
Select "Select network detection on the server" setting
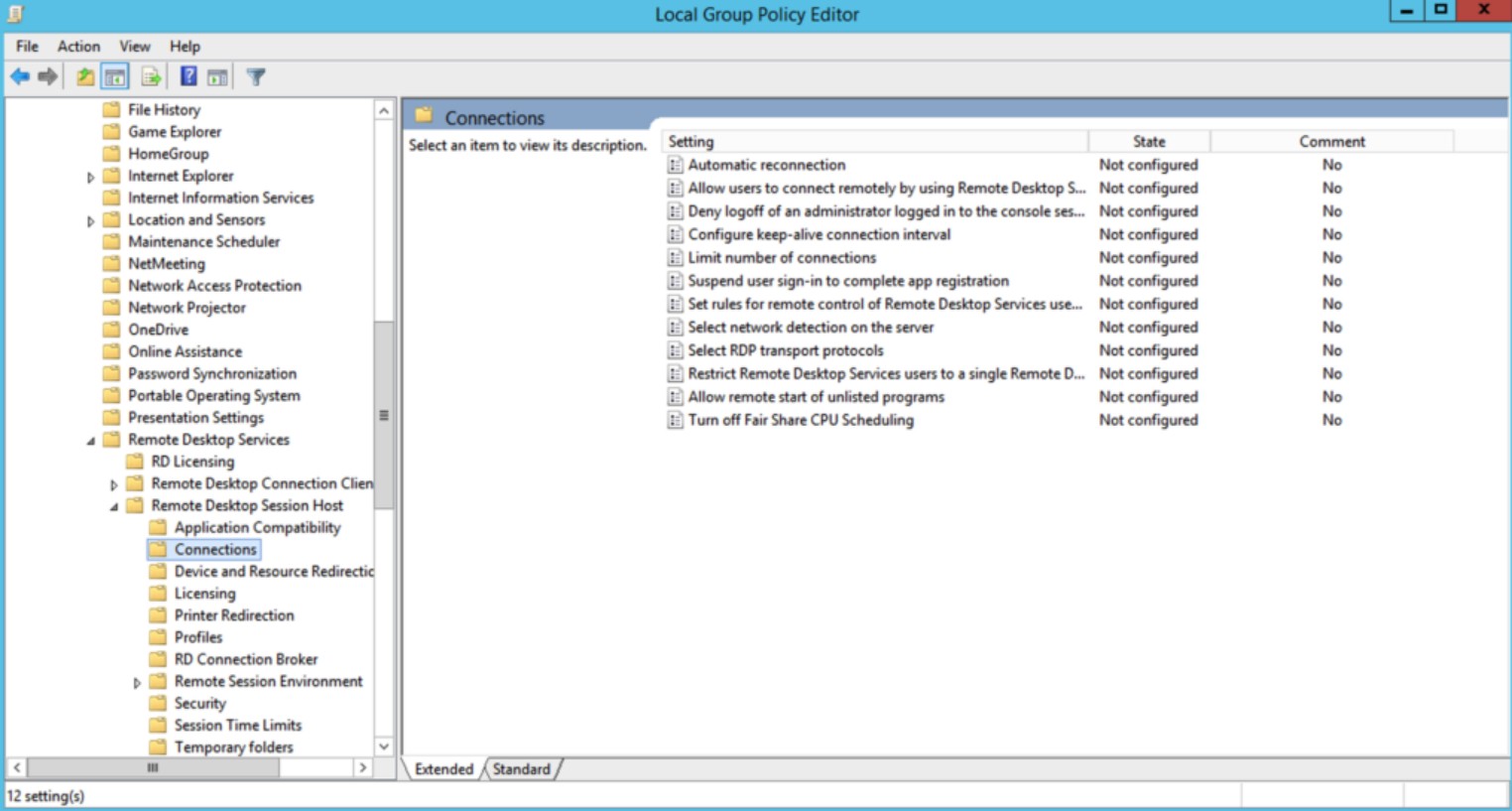811,328
